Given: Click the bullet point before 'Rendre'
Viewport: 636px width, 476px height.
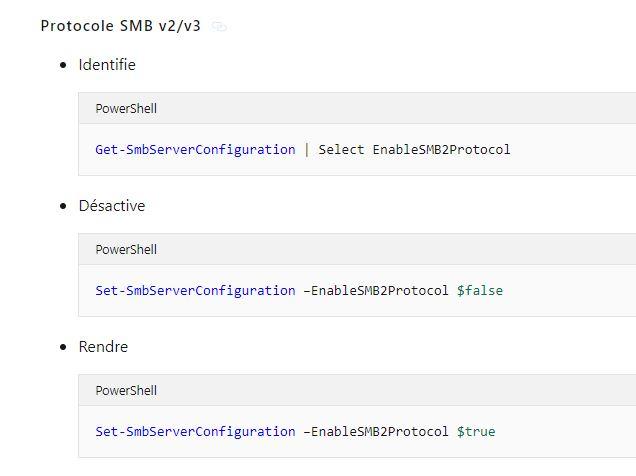Looking at the screenshot, I should [x=63, y=348].
